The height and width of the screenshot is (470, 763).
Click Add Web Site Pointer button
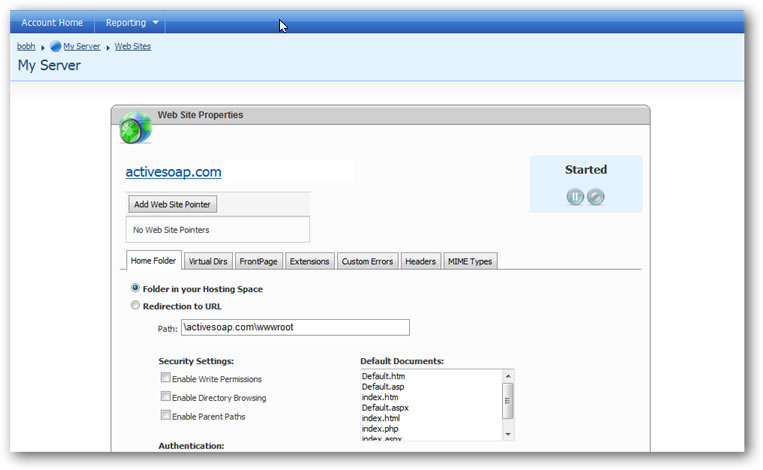(x=172, y=204)
